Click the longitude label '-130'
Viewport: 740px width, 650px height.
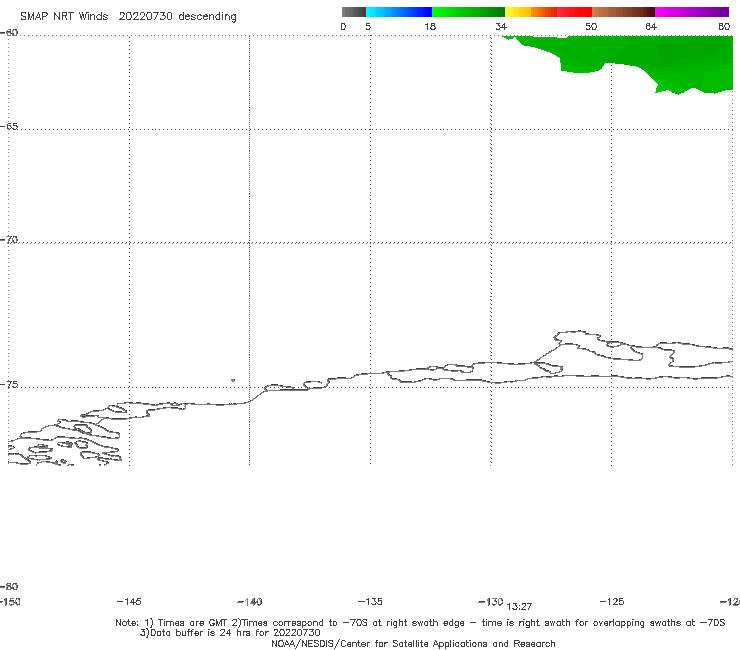click(x=491, y=602)
